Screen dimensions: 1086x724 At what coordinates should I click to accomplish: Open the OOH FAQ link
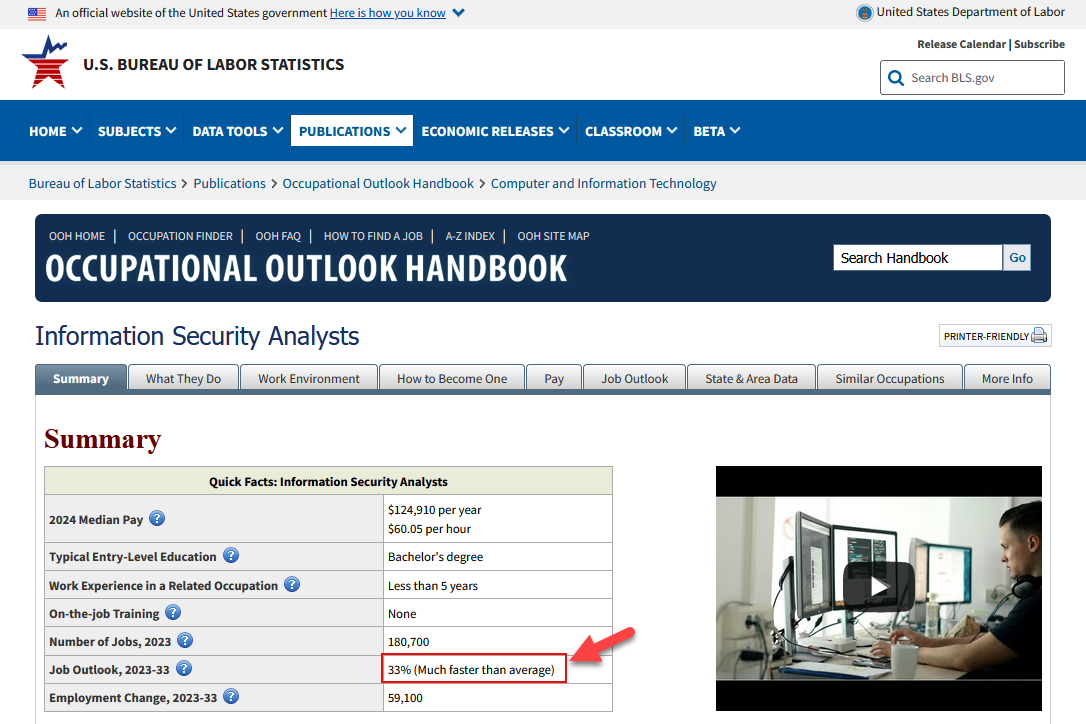point(278,236)
